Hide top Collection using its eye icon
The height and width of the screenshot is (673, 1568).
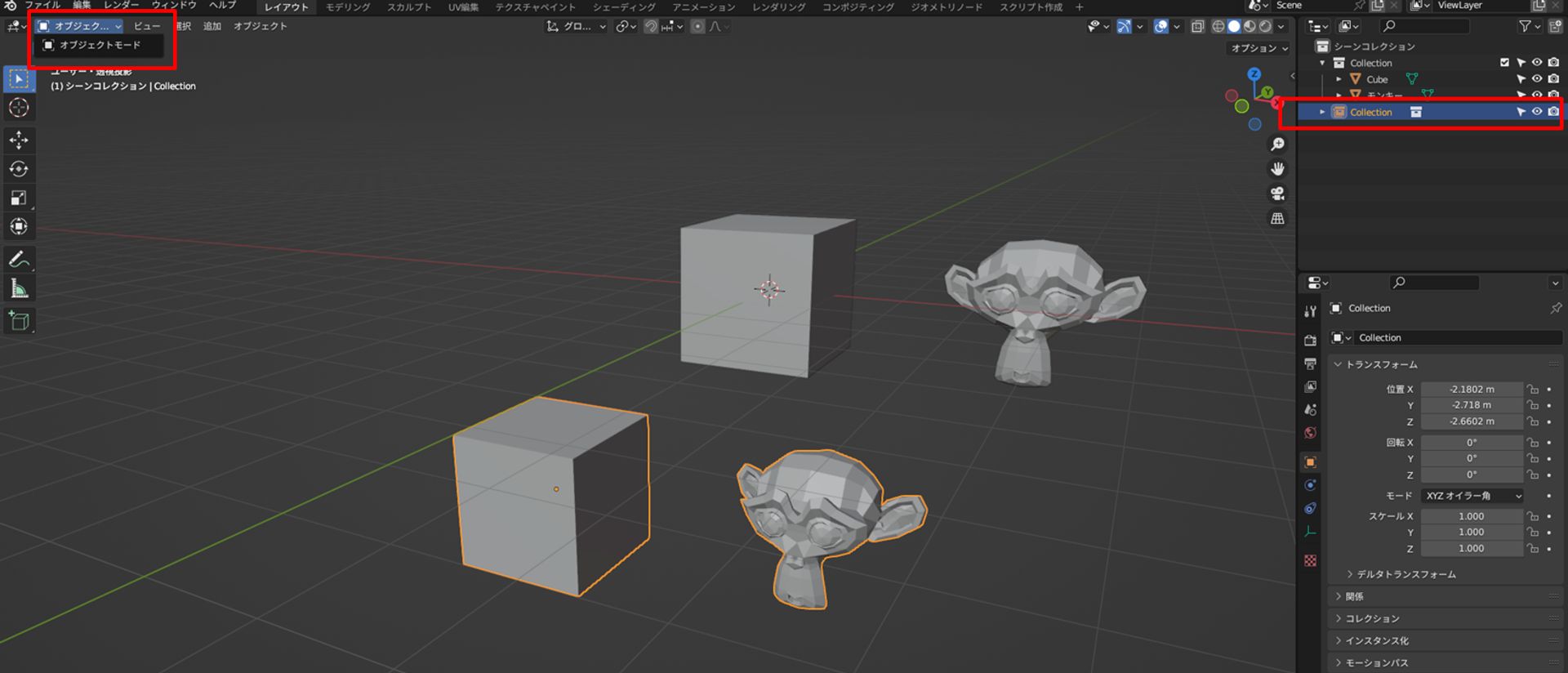point(1537,63)
